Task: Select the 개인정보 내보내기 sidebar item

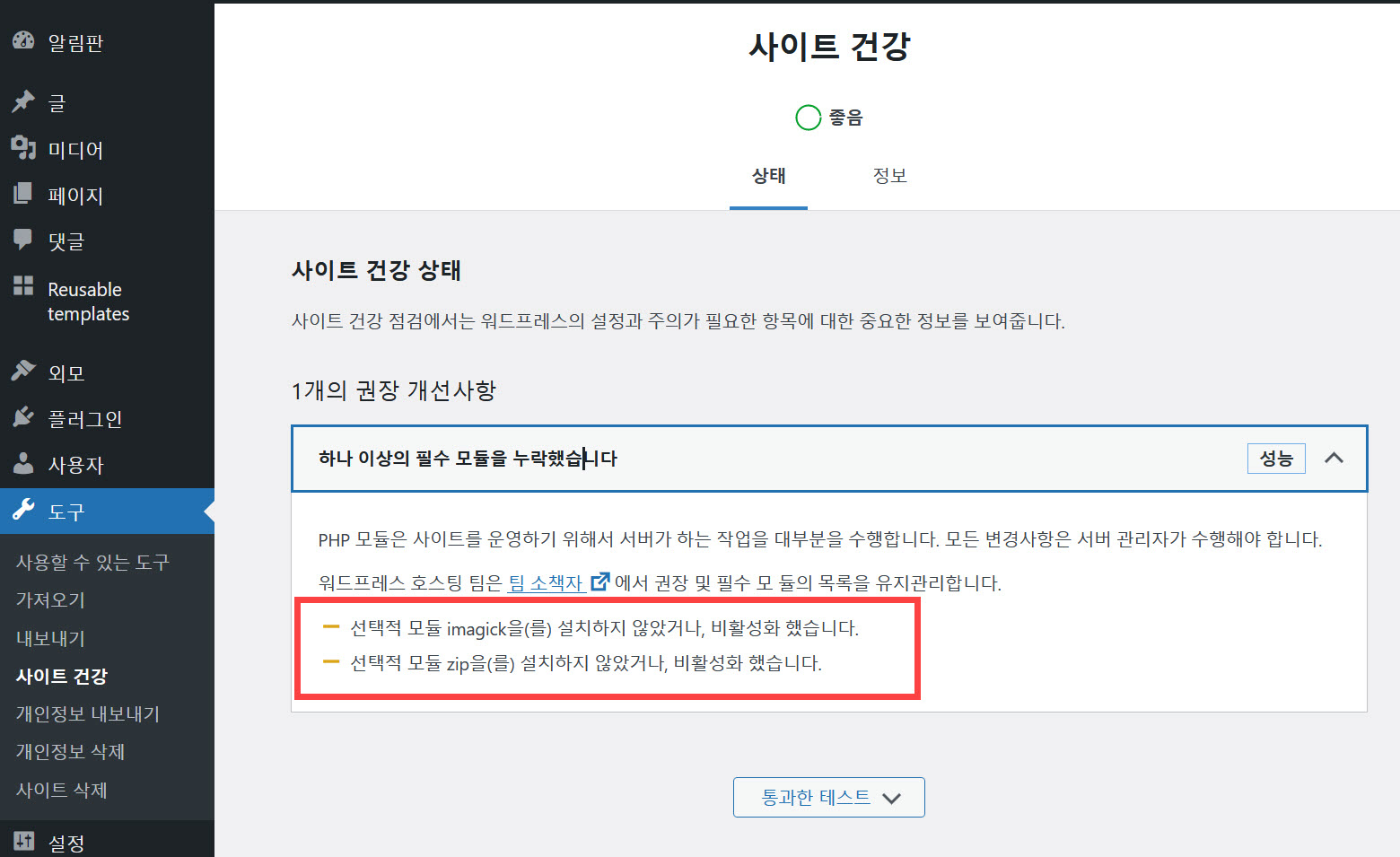Action: (87, 713)
